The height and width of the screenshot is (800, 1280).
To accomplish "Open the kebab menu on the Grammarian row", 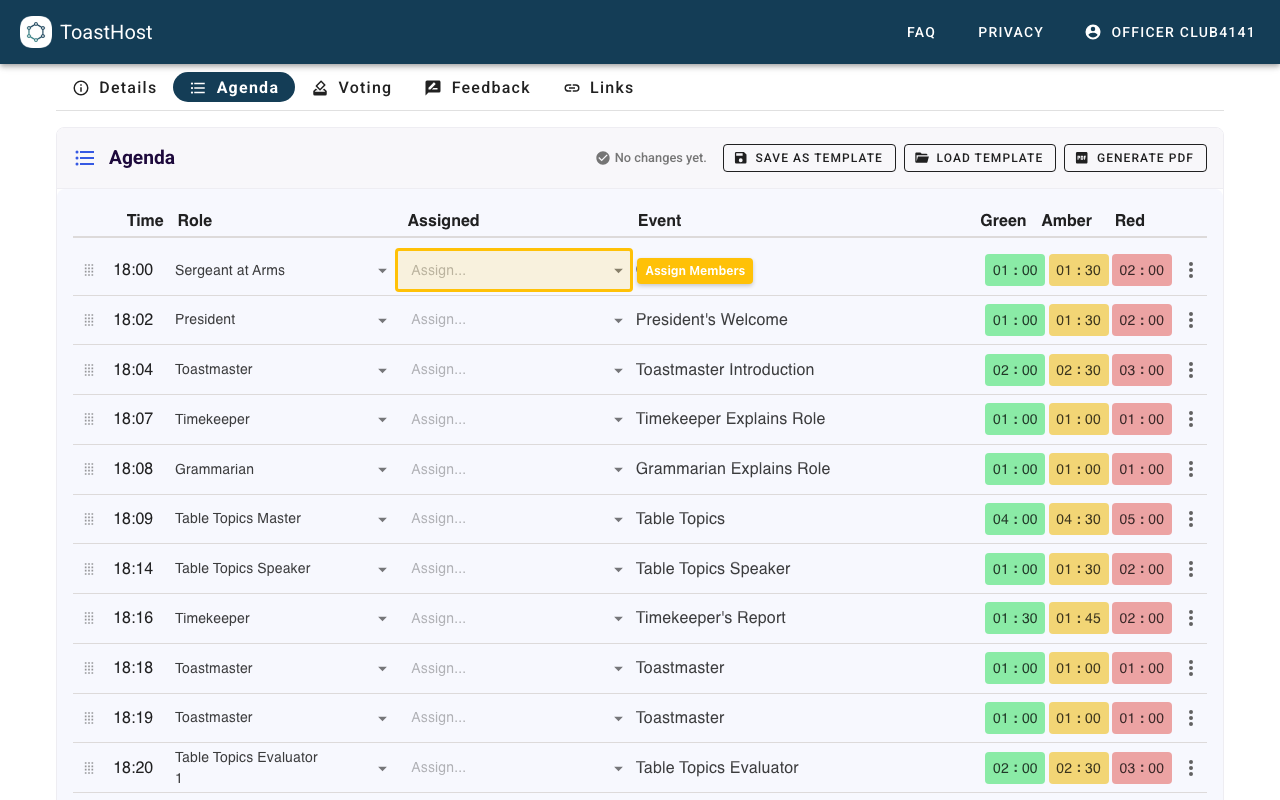I will pyautogui.click(x=1190, y=468).
